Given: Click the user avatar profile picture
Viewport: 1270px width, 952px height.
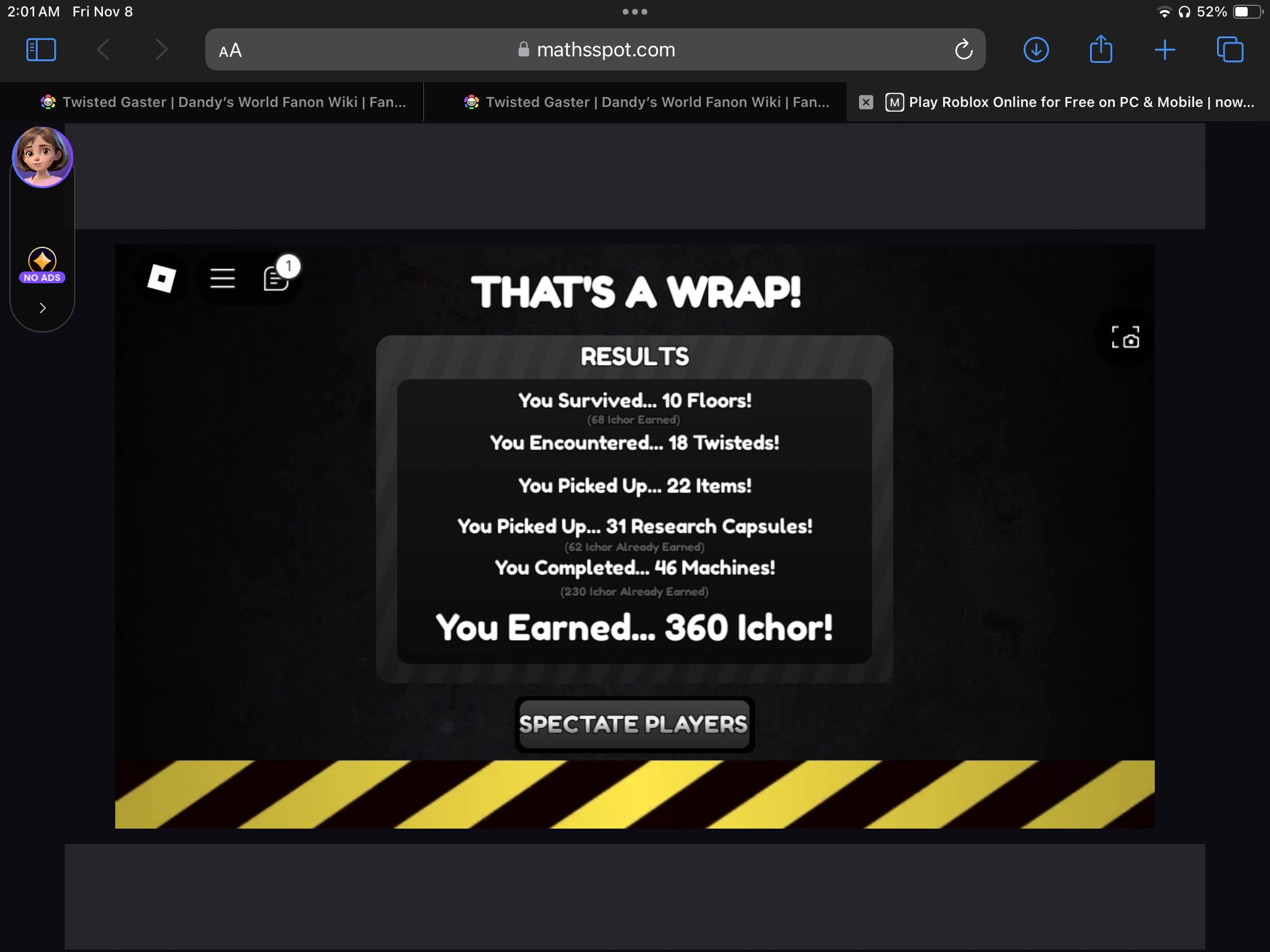Looking at the screenshot, I should [x=42, y=157].
